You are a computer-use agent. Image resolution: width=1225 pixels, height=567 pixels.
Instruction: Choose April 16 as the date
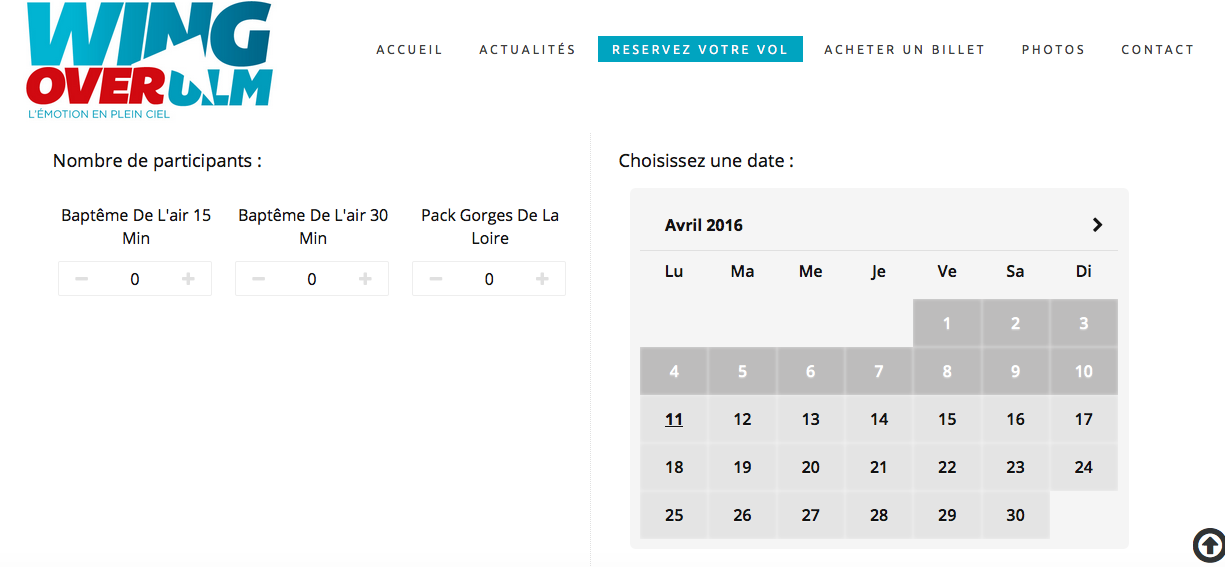(1016, 419)
